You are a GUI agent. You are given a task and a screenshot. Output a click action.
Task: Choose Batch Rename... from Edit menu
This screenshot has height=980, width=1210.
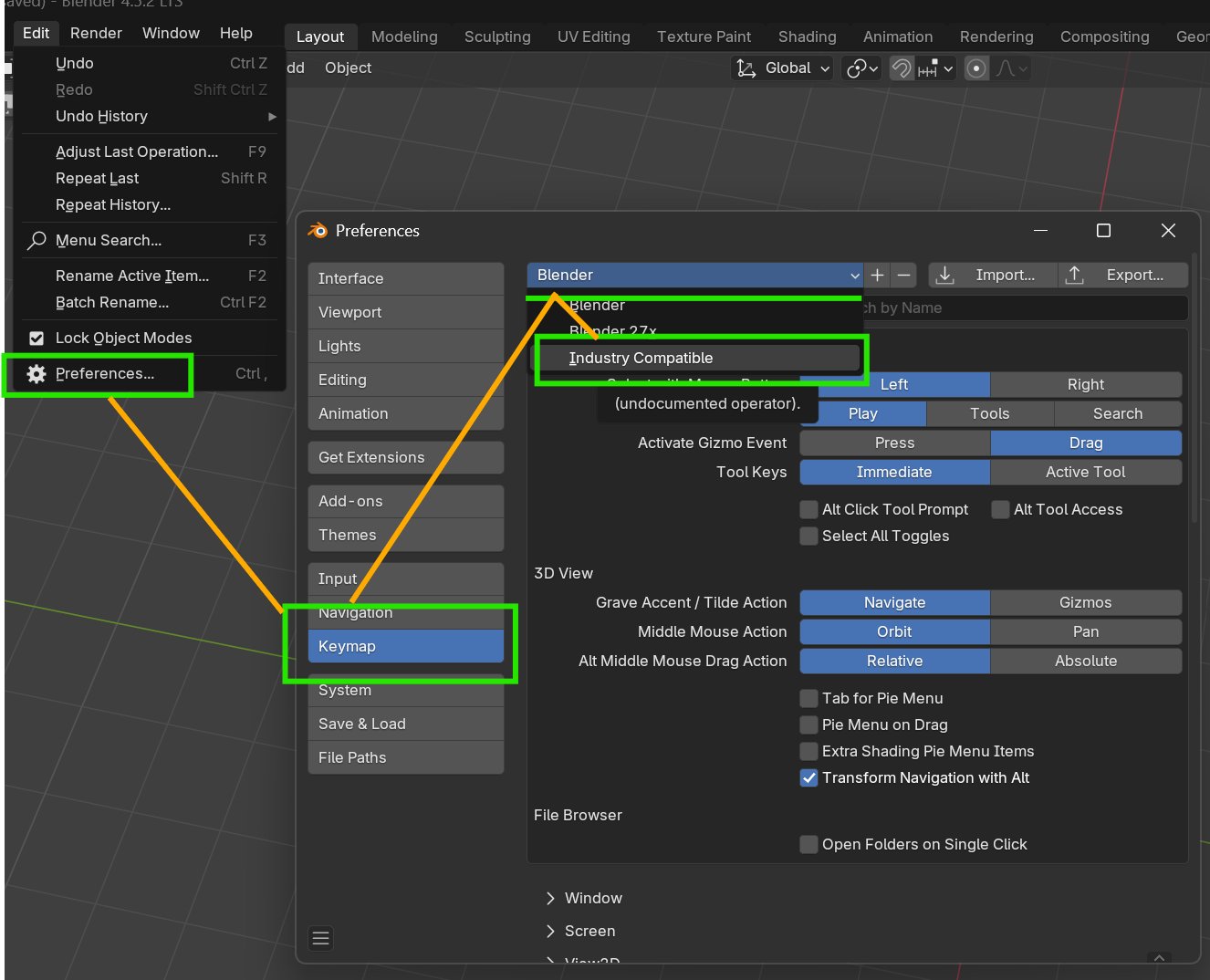click(x=151, y=302)
